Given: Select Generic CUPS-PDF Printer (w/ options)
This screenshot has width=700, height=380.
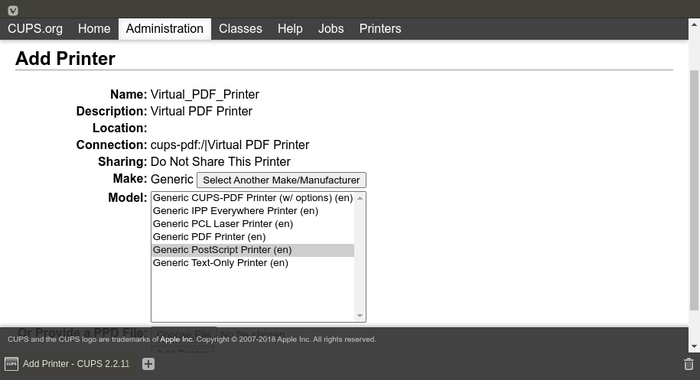Looking at the screenshot, I should pos(253,198).
